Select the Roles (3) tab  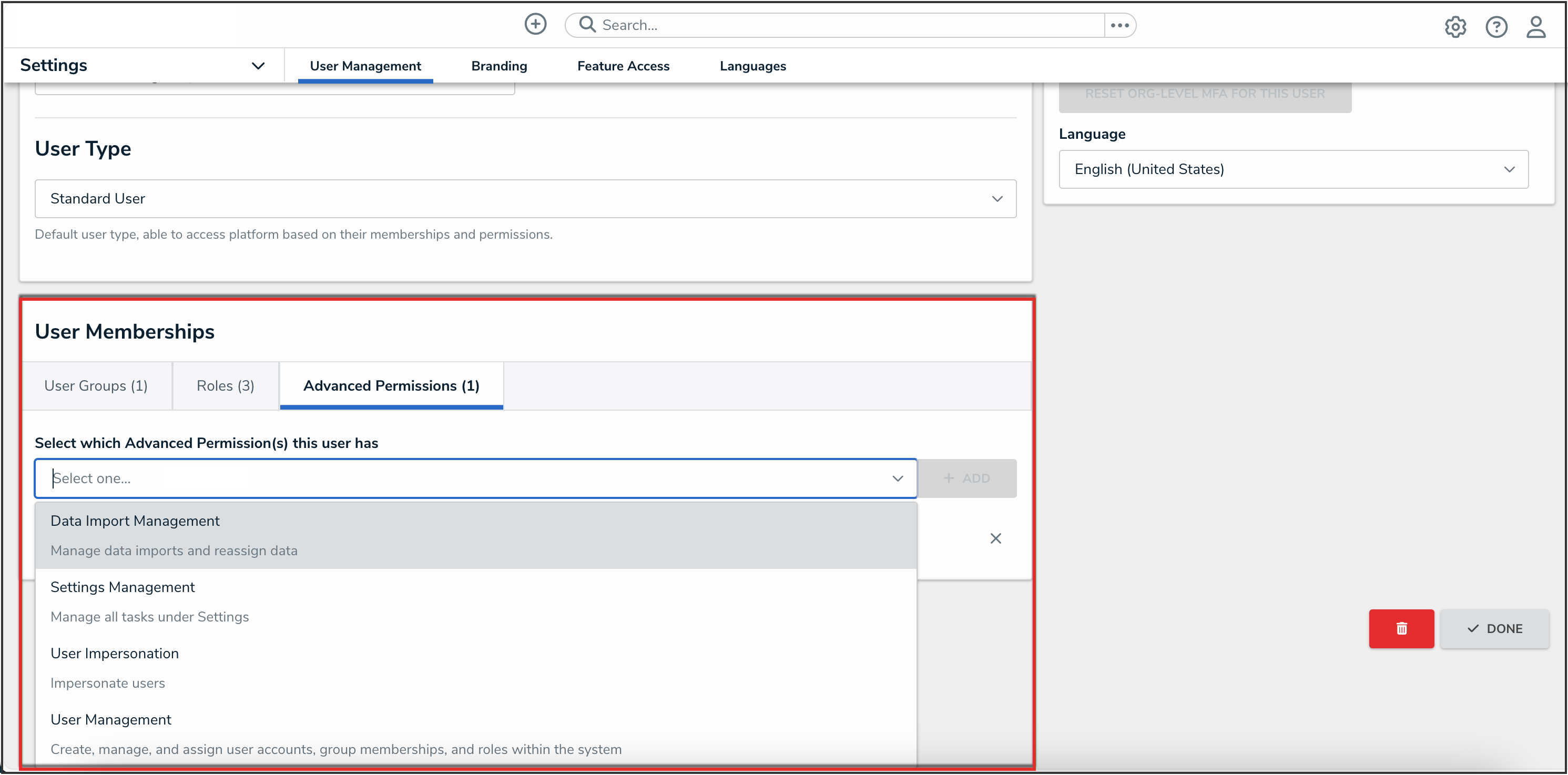coord(225,386)
